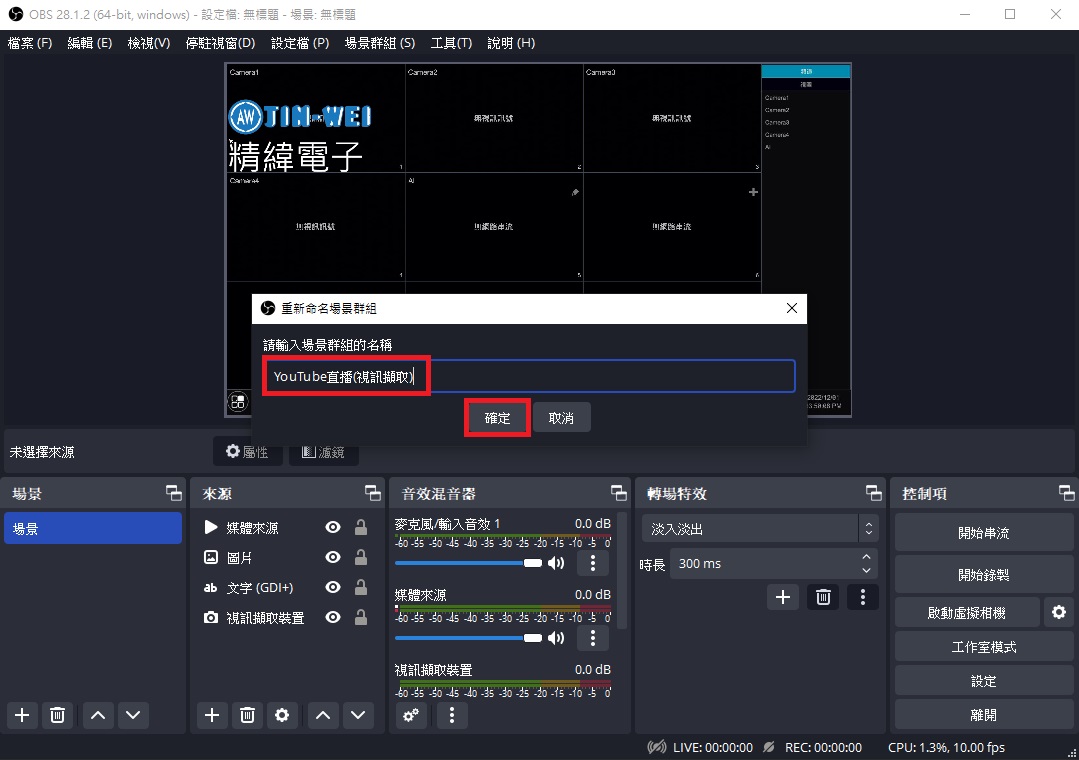Adjust 麥克風/輸入音效 1 volume slider

click(x=469, y=563)
